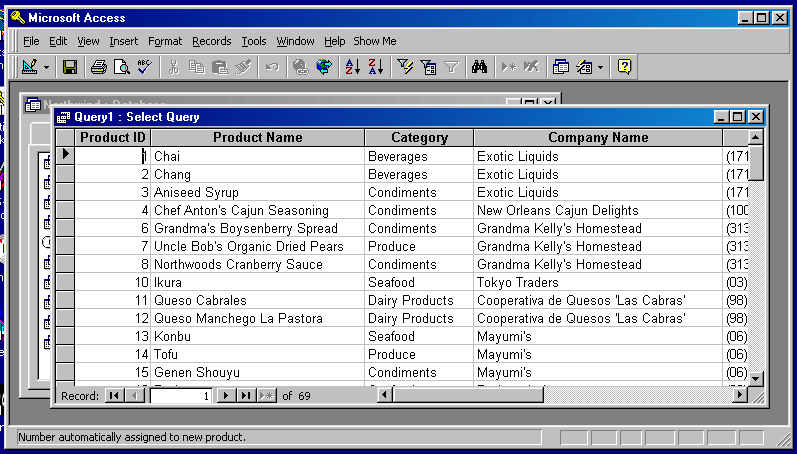Click the Print icon

click(99, 67)
